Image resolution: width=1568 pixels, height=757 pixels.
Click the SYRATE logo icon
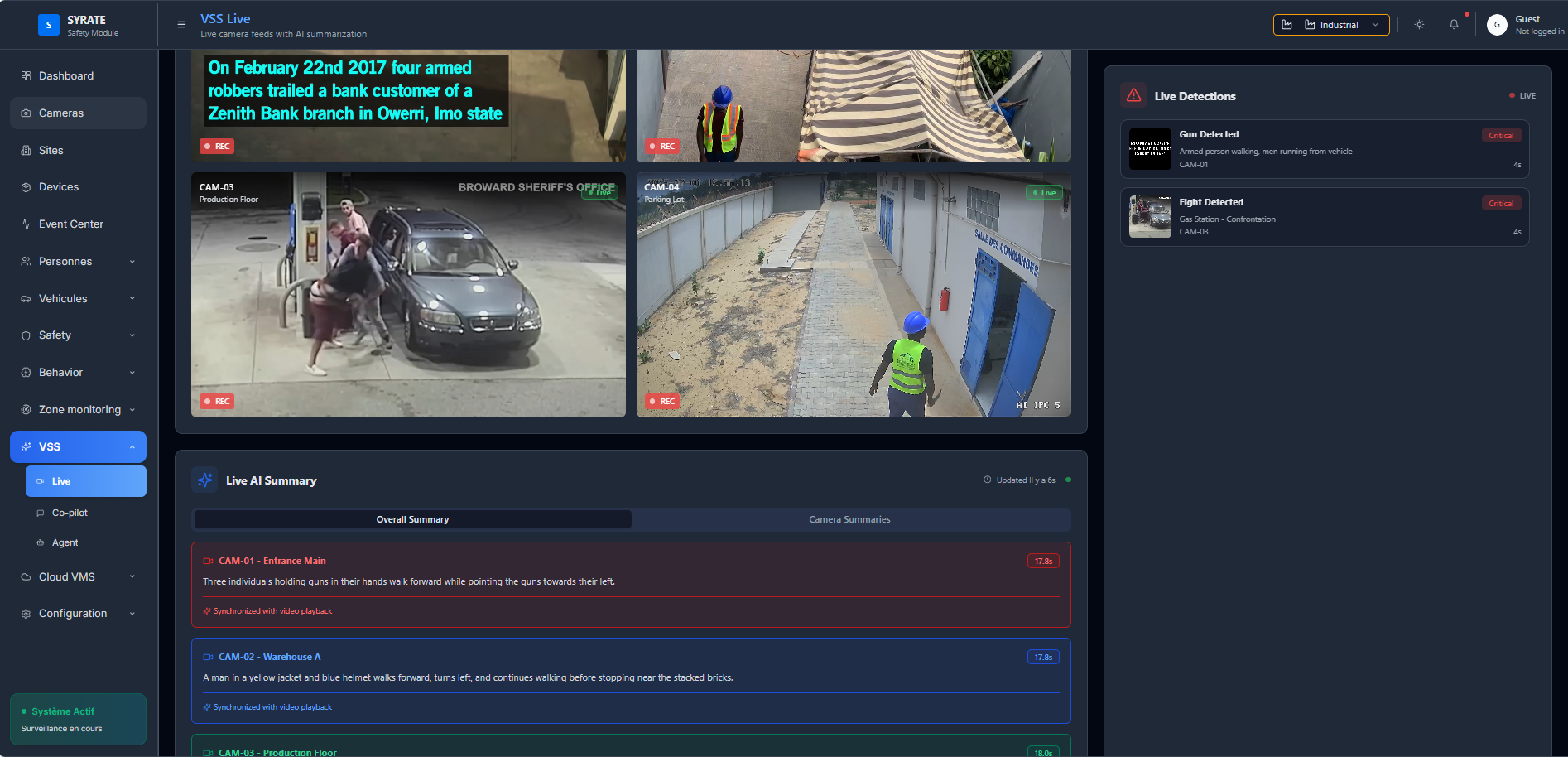(49, 25)
